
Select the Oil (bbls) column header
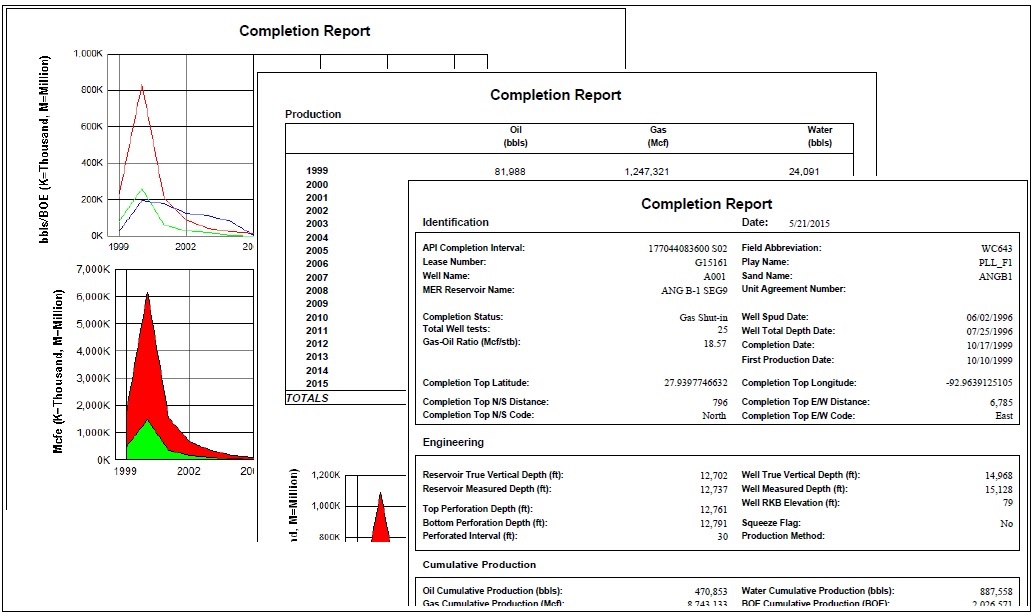[x=516, y=136]
